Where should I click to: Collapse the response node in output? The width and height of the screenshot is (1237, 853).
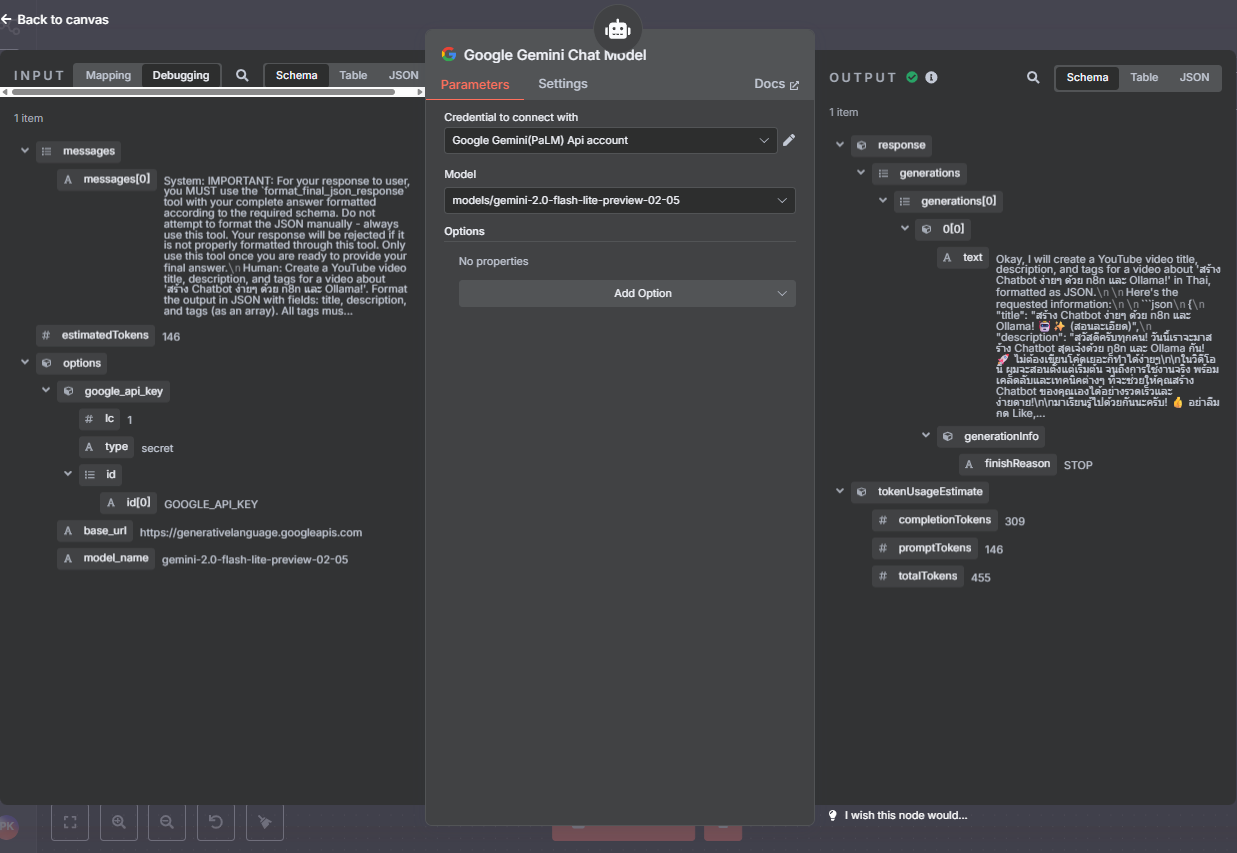coord(841,145)
